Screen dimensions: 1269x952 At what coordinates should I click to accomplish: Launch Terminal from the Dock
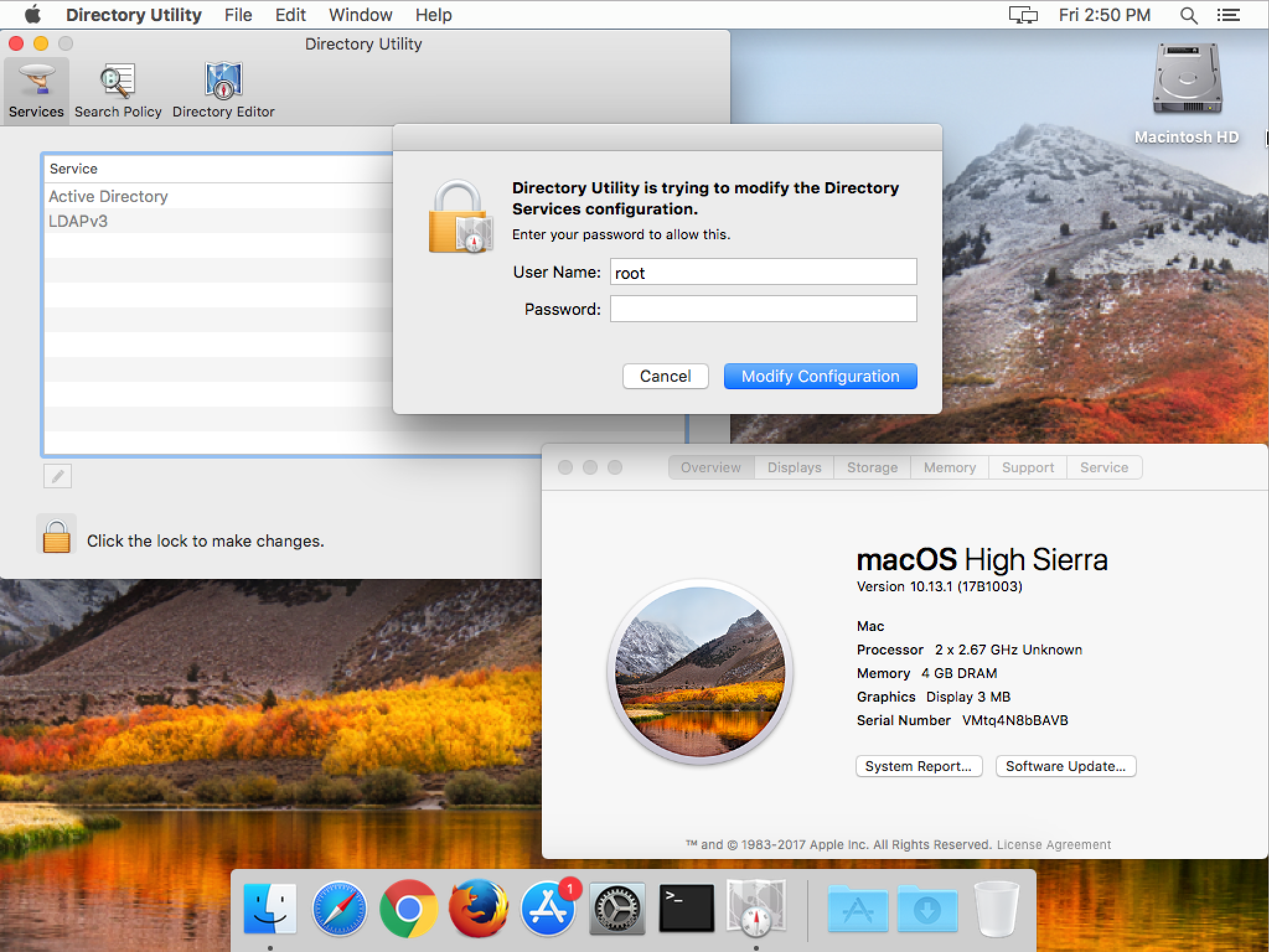[x=686, y=908]
